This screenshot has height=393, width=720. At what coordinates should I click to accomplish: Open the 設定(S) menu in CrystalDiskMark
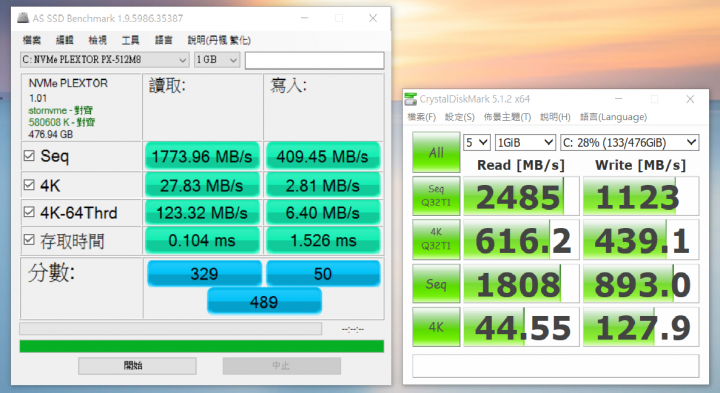click(460, 117)
